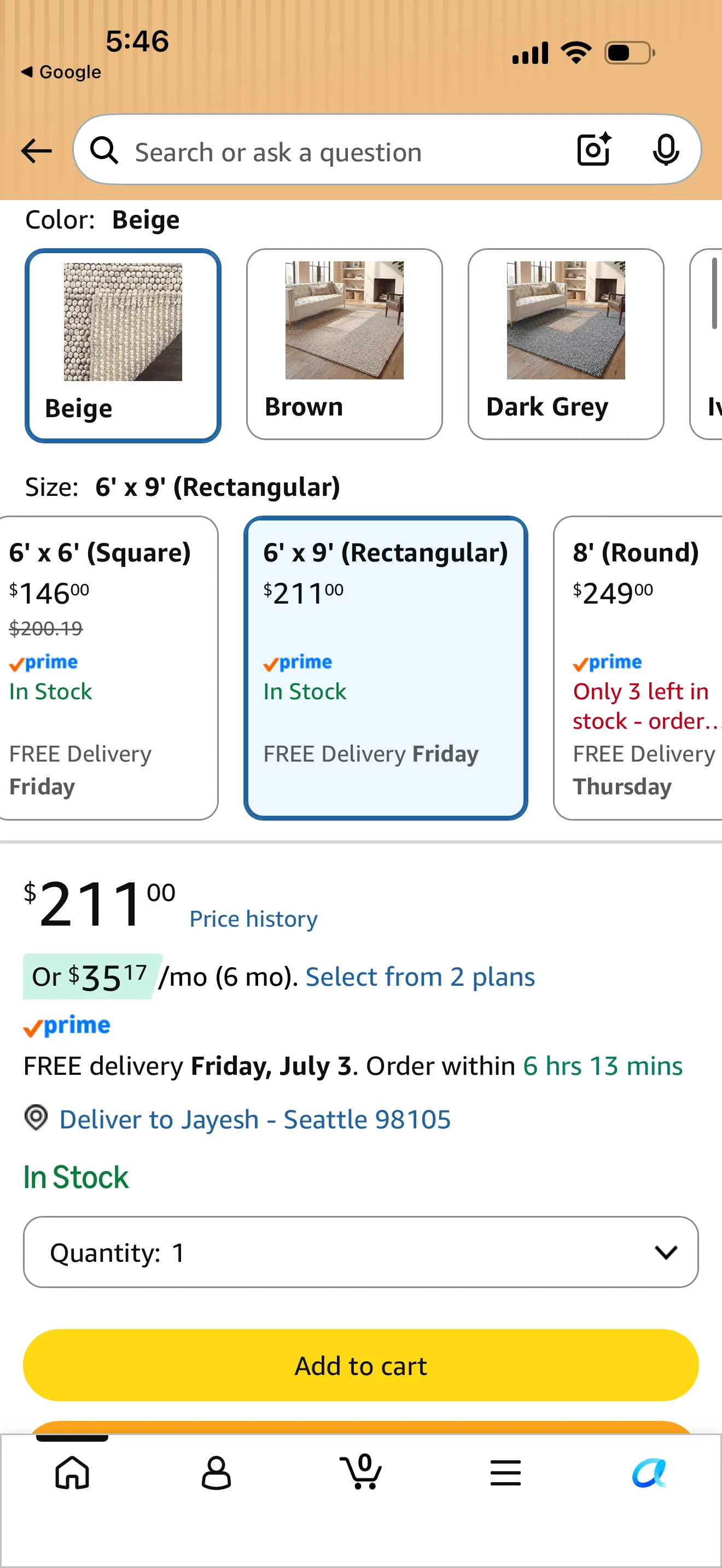Choose the 8' (Round) size option
Screen dimensions: 722x1568
[638, 668]
